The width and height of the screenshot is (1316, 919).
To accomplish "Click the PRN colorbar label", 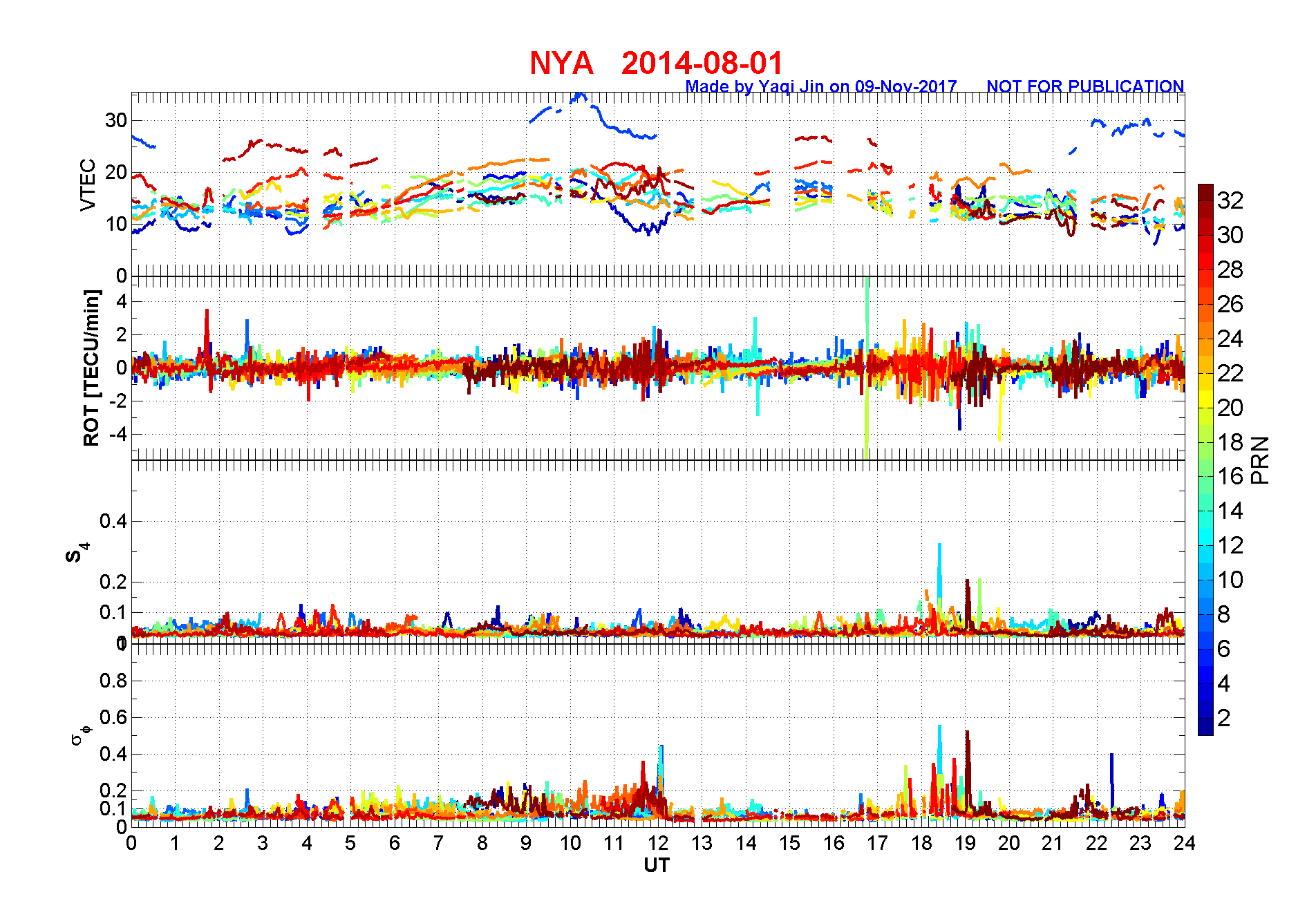I will pos(1260,459).
